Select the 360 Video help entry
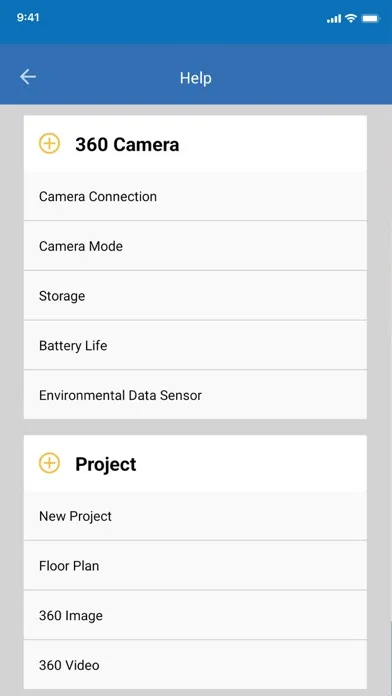Screen dimensions: 392x696 coord(195,664)
